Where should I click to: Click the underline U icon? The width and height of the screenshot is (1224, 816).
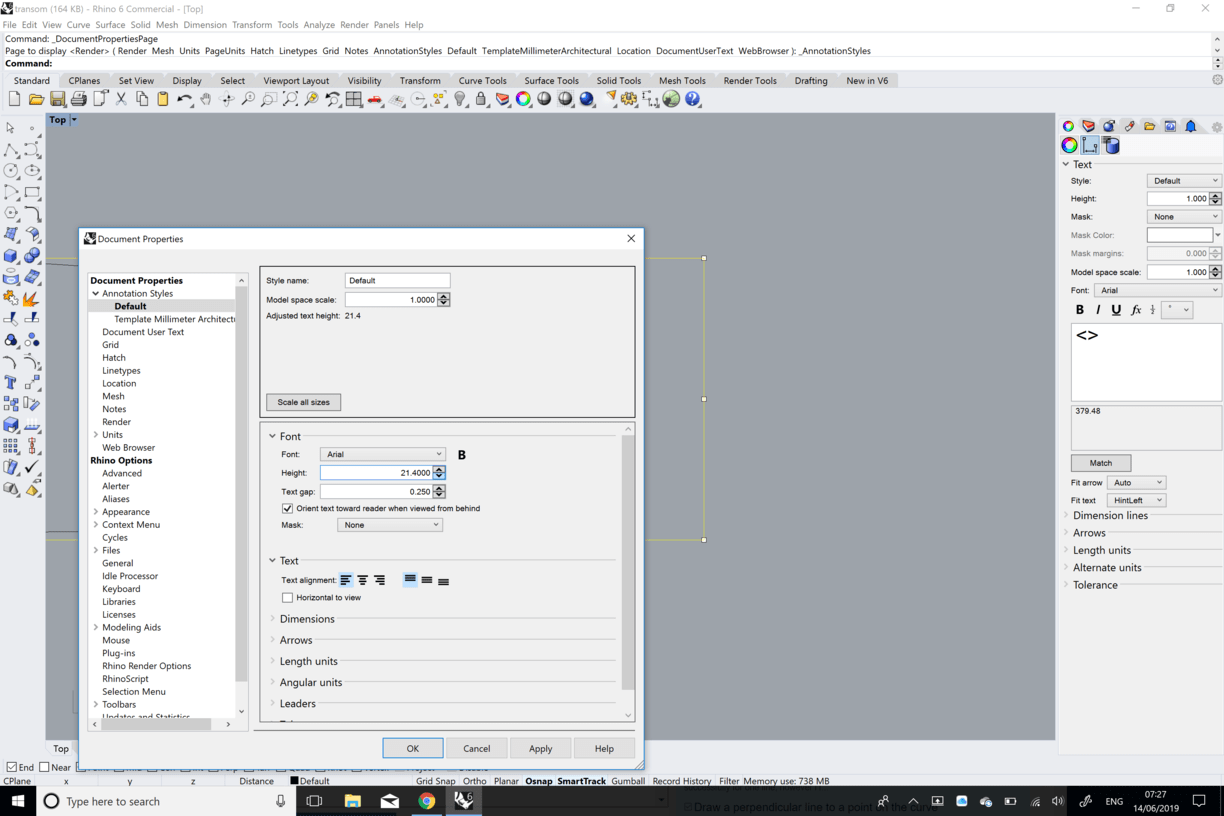(1116, 310)
